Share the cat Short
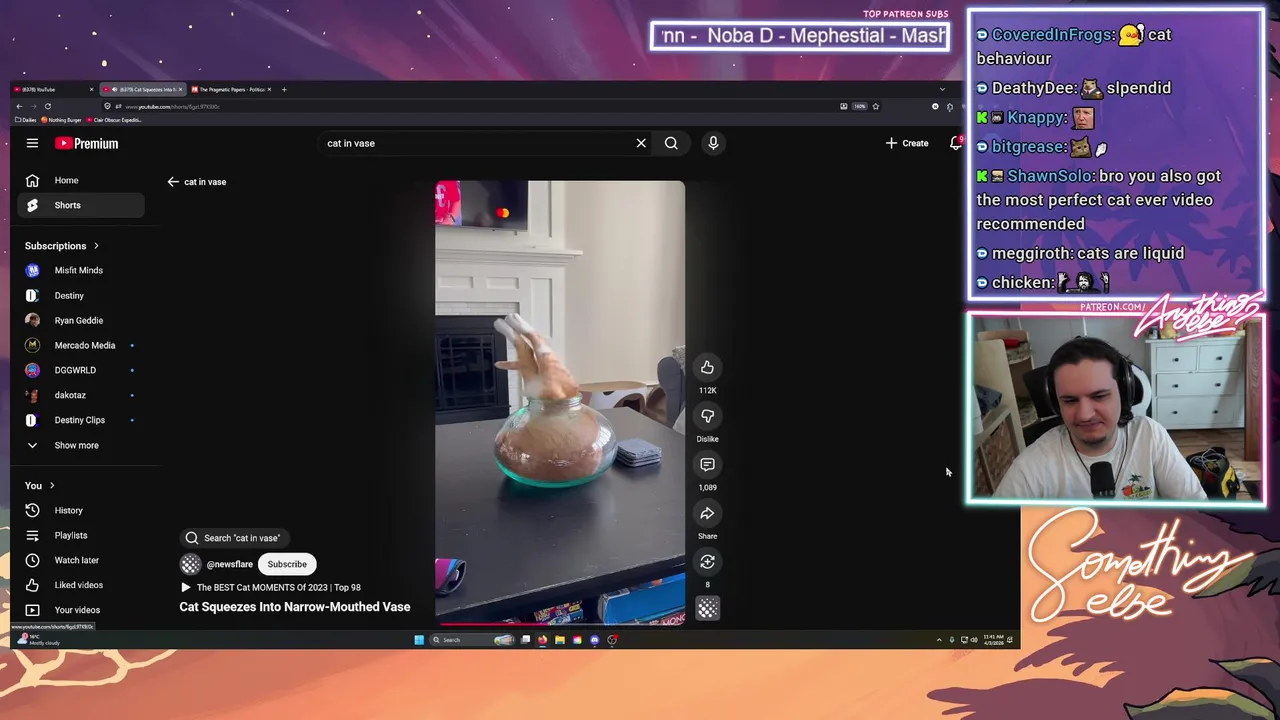Screen dimensions: 1280x720 (707, 513)
